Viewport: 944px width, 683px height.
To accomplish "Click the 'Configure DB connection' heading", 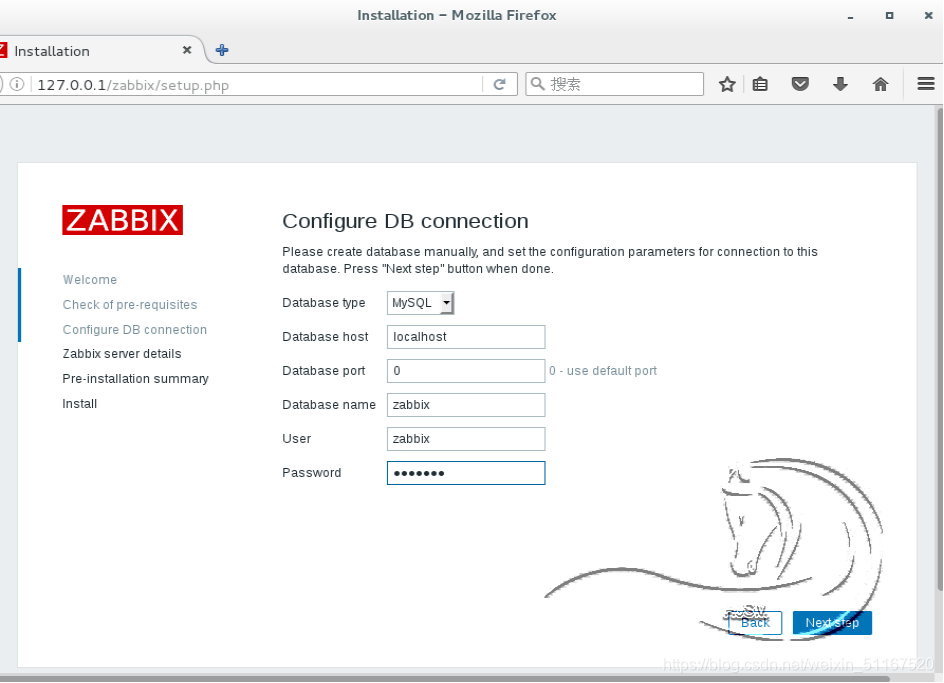I will click(x=405, y=221).
